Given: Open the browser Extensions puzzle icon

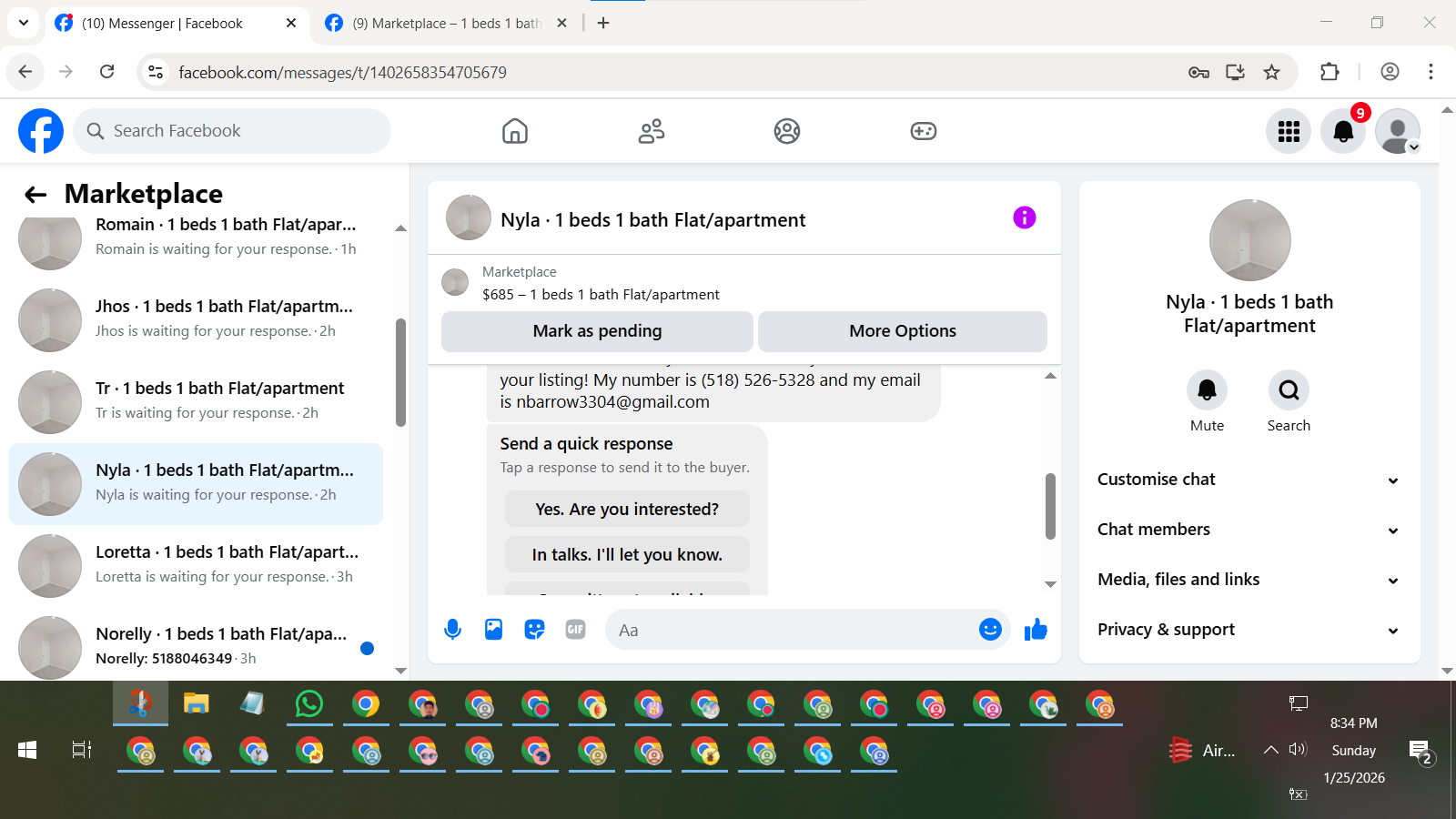Looking at the screenshot, I should click(x=1330, y=72).
